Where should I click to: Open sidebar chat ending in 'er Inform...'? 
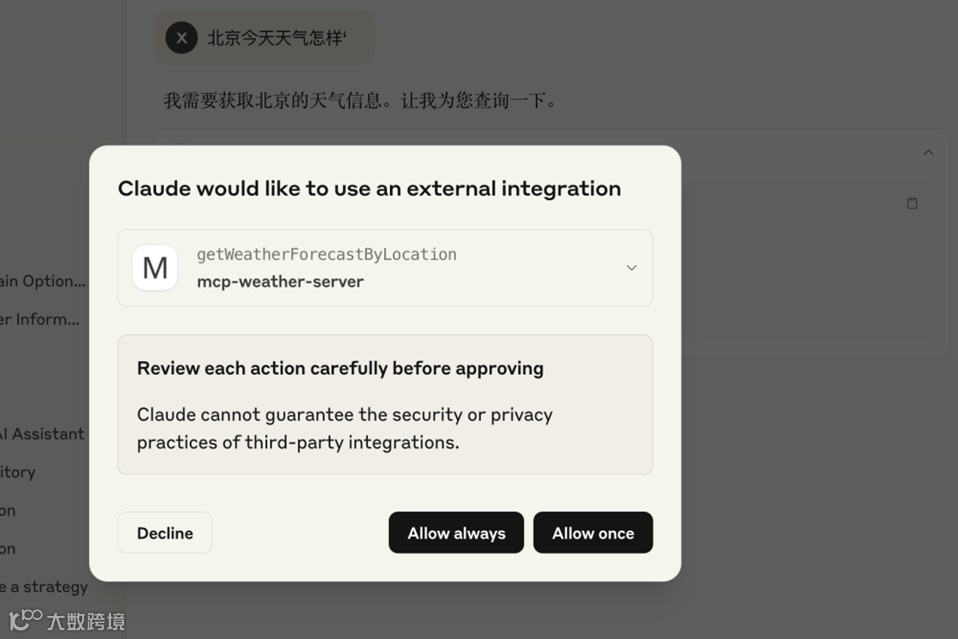(x=40, y=319)
